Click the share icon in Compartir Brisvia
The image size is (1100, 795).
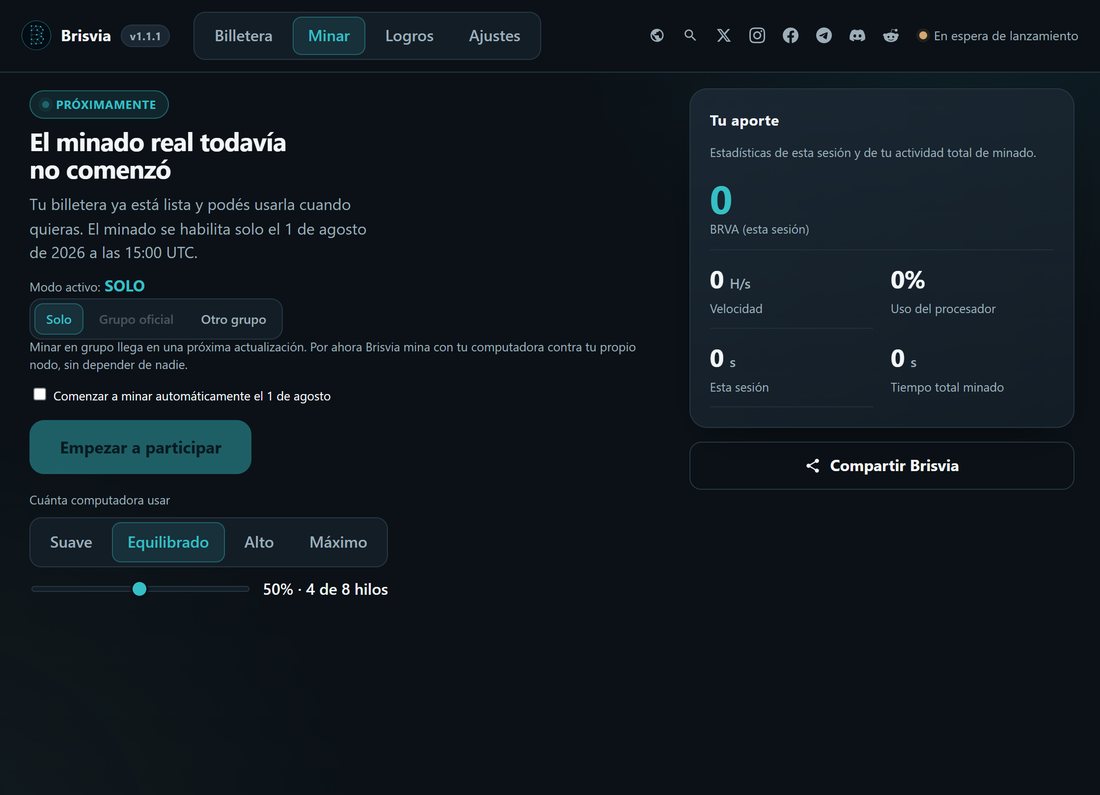(812, 466)
